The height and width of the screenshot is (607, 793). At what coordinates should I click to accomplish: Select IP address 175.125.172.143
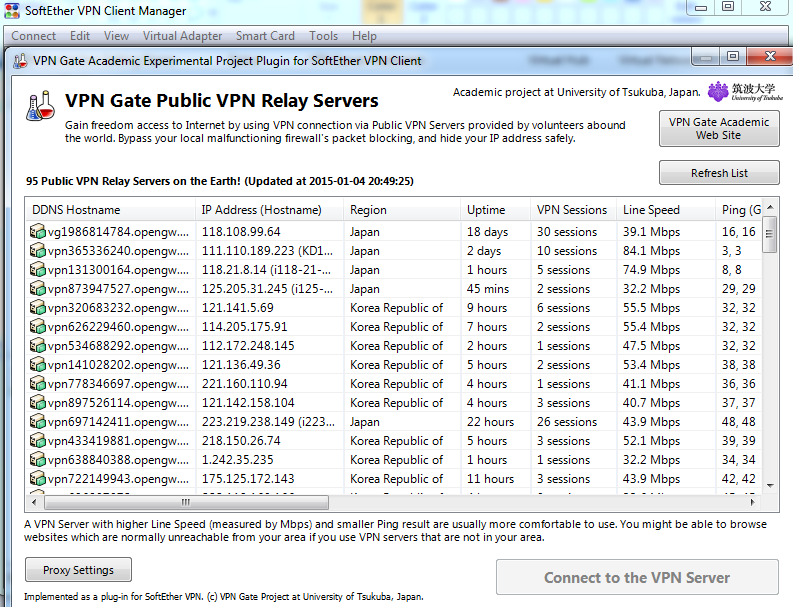[248, 479]
